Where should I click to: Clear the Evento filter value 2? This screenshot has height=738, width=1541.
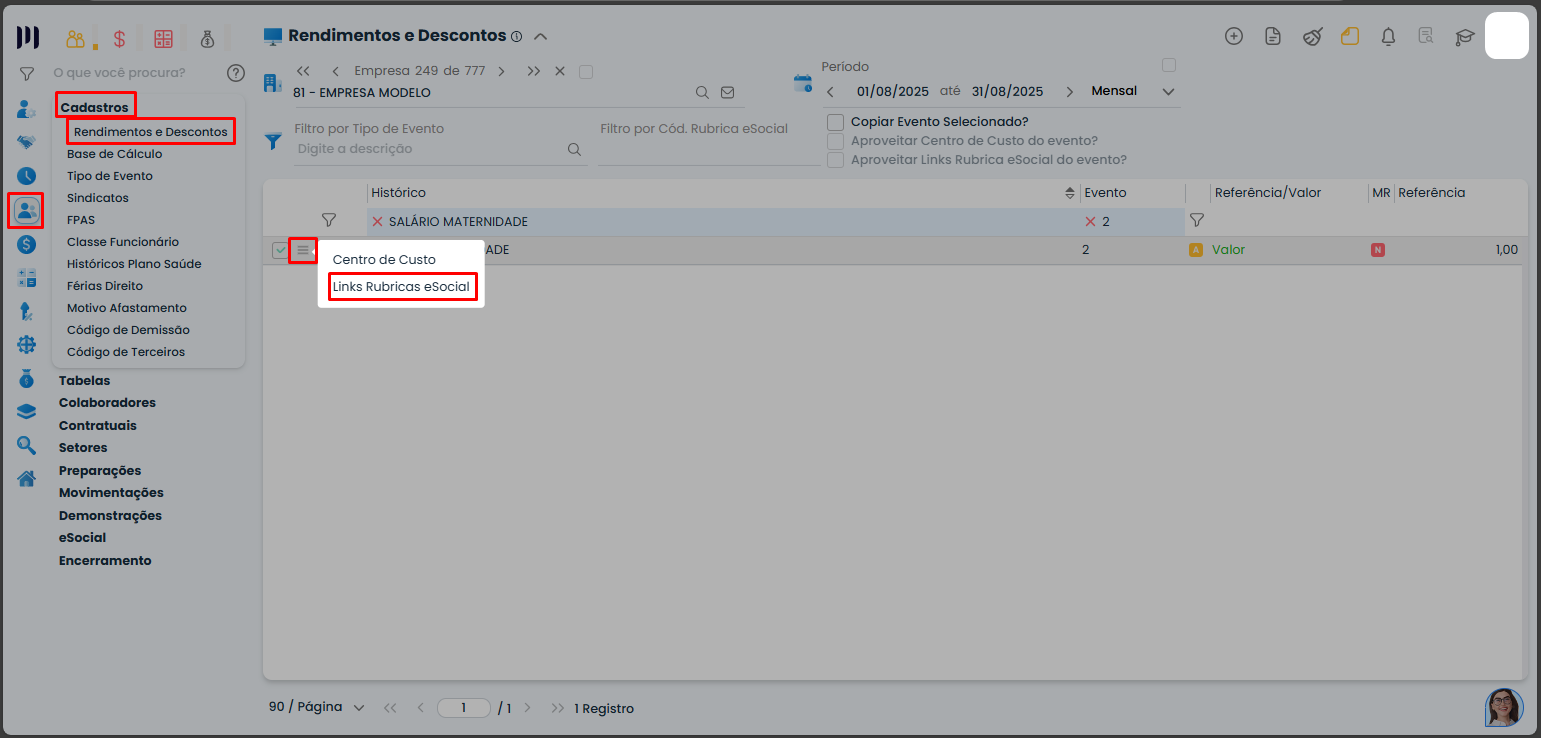click(1091, 221)
